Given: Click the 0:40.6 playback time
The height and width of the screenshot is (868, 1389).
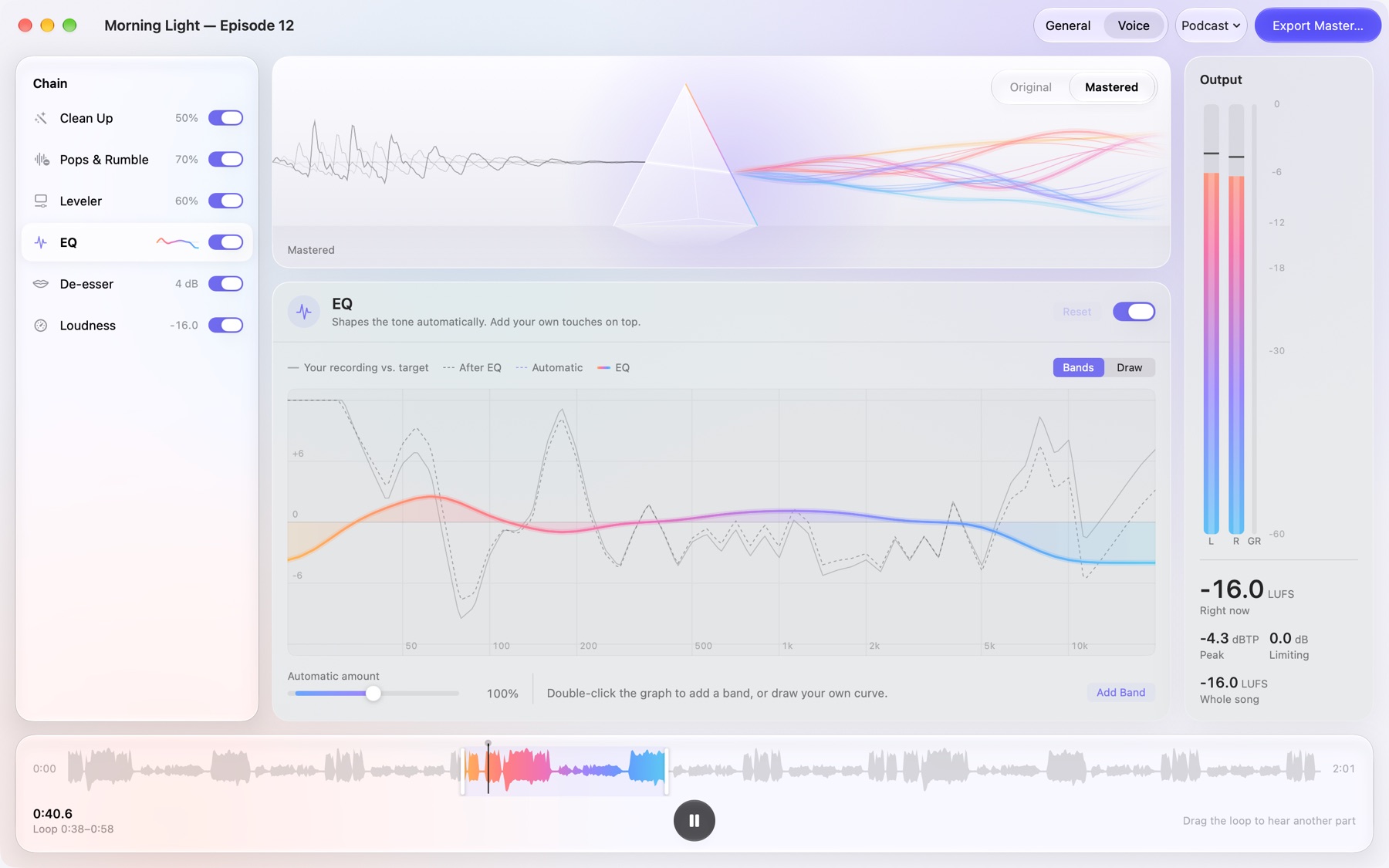Looking at the screenshot, I should click(x=52, y=813).
